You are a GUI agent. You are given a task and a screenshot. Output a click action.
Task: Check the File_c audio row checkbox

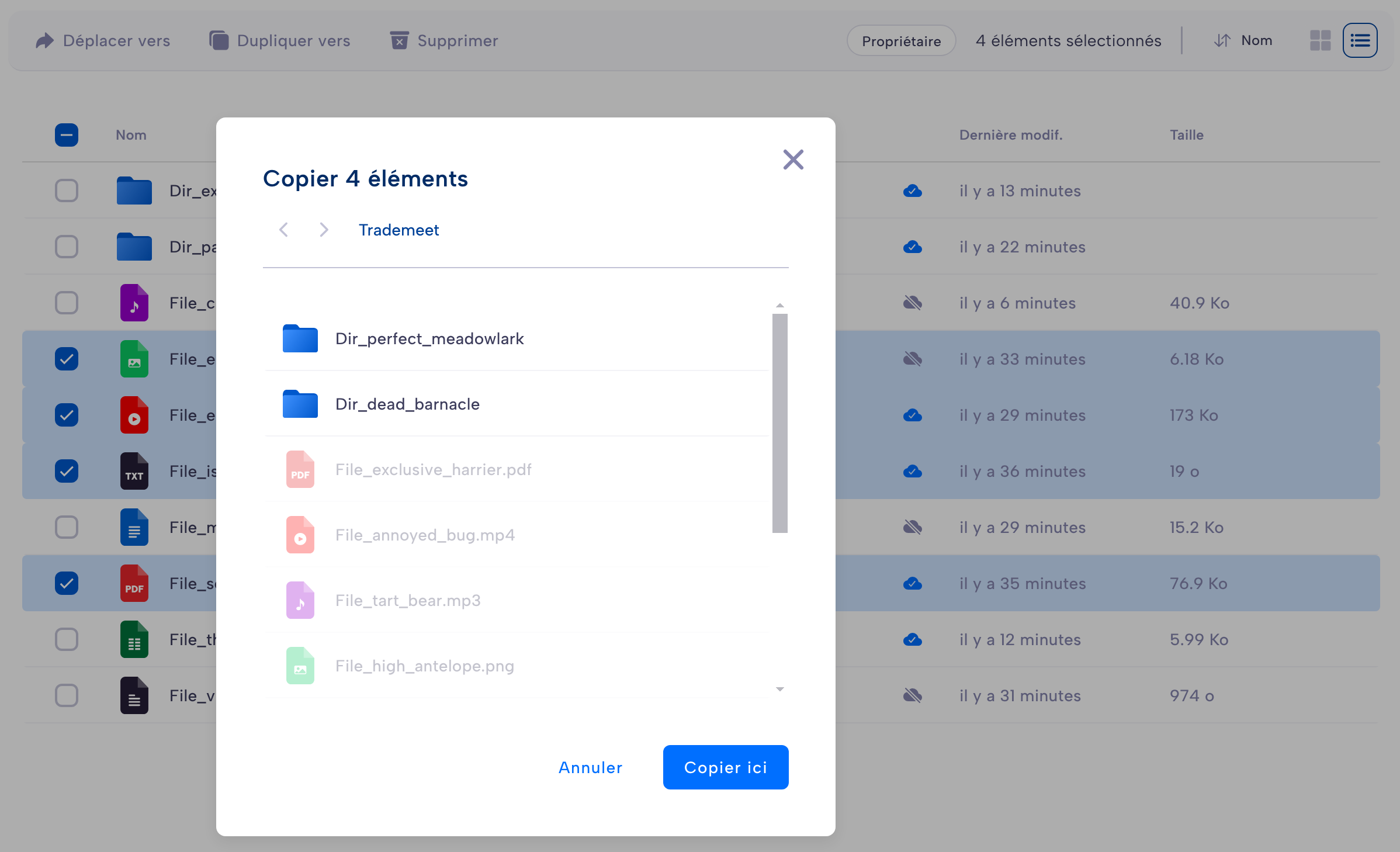67,303
